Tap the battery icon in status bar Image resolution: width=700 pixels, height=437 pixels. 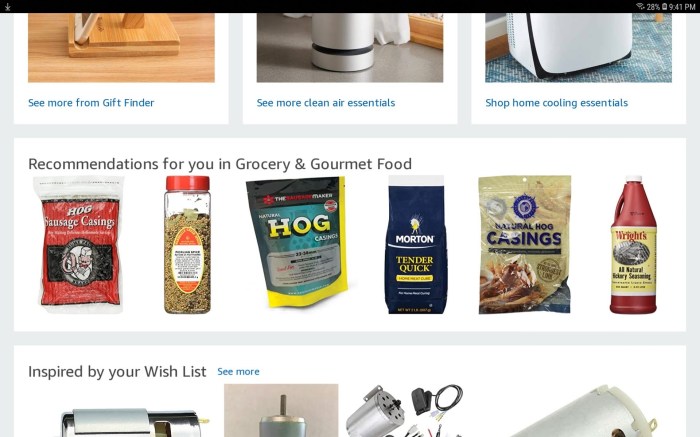pos(664,6)
